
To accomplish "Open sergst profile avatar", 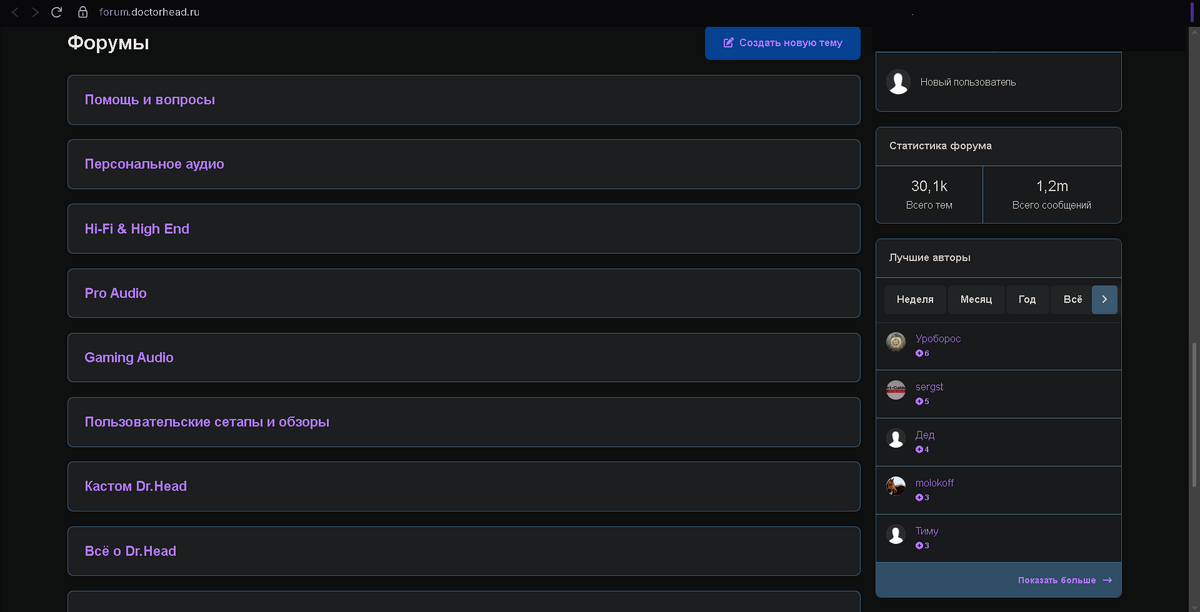I will tap(896, 390).
